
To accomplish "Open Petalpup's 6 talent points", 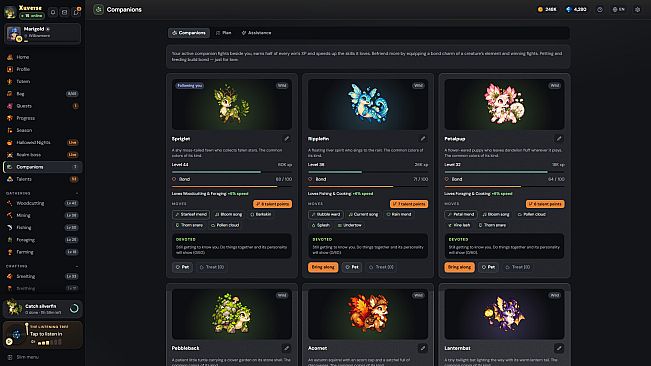I will point(545,204).
